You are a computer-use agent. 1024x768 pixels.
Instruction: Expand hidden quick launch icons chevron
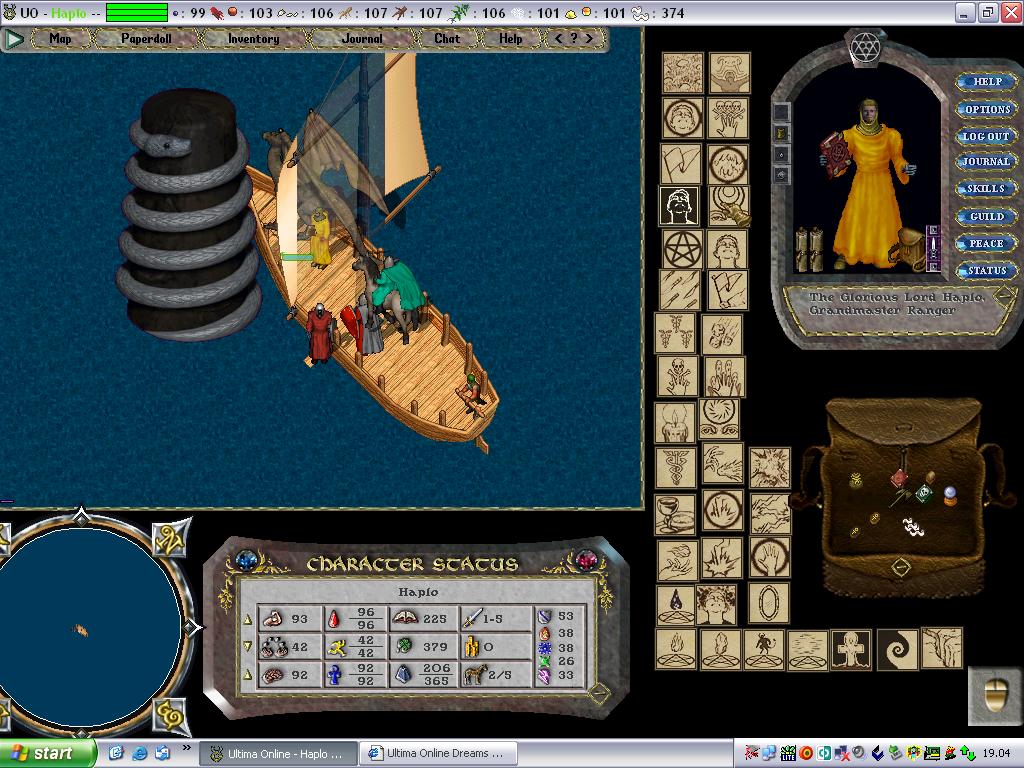[x=185, y=748]
